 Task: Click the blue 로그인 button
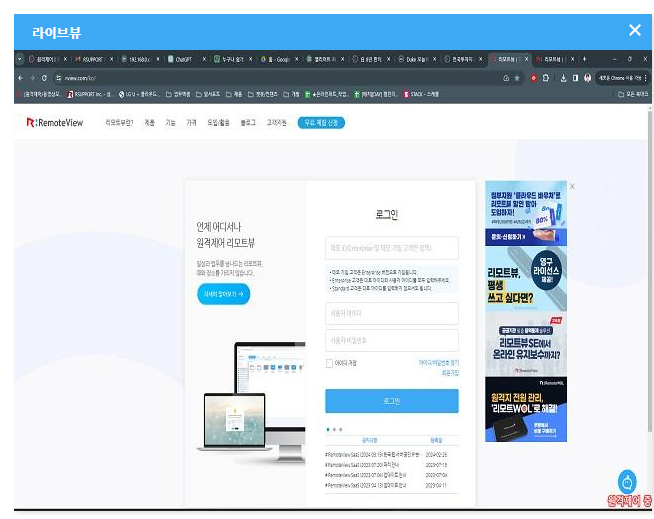point(392,401)
